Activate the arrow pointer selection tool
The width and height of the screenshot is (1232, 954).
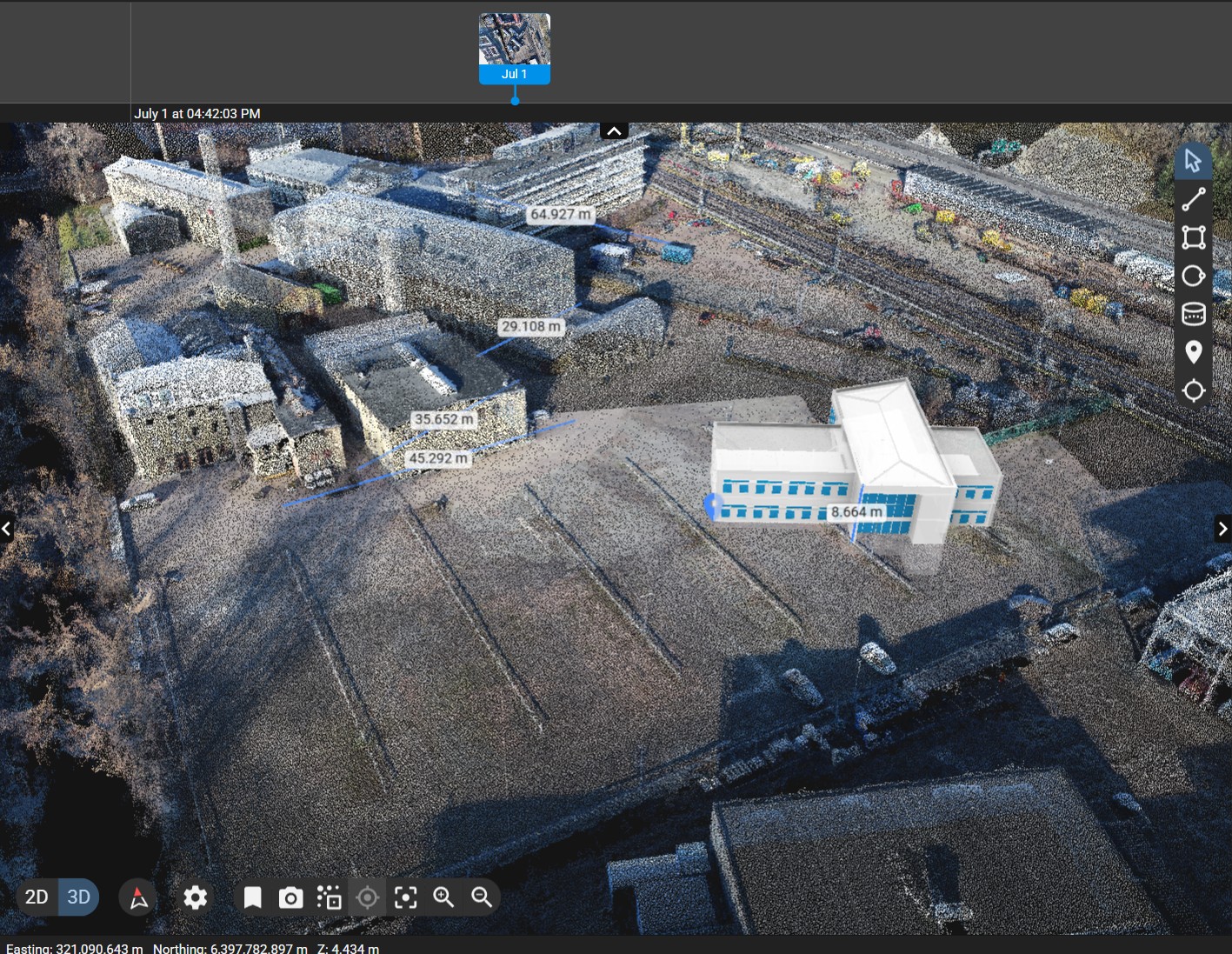[1193, 161]
